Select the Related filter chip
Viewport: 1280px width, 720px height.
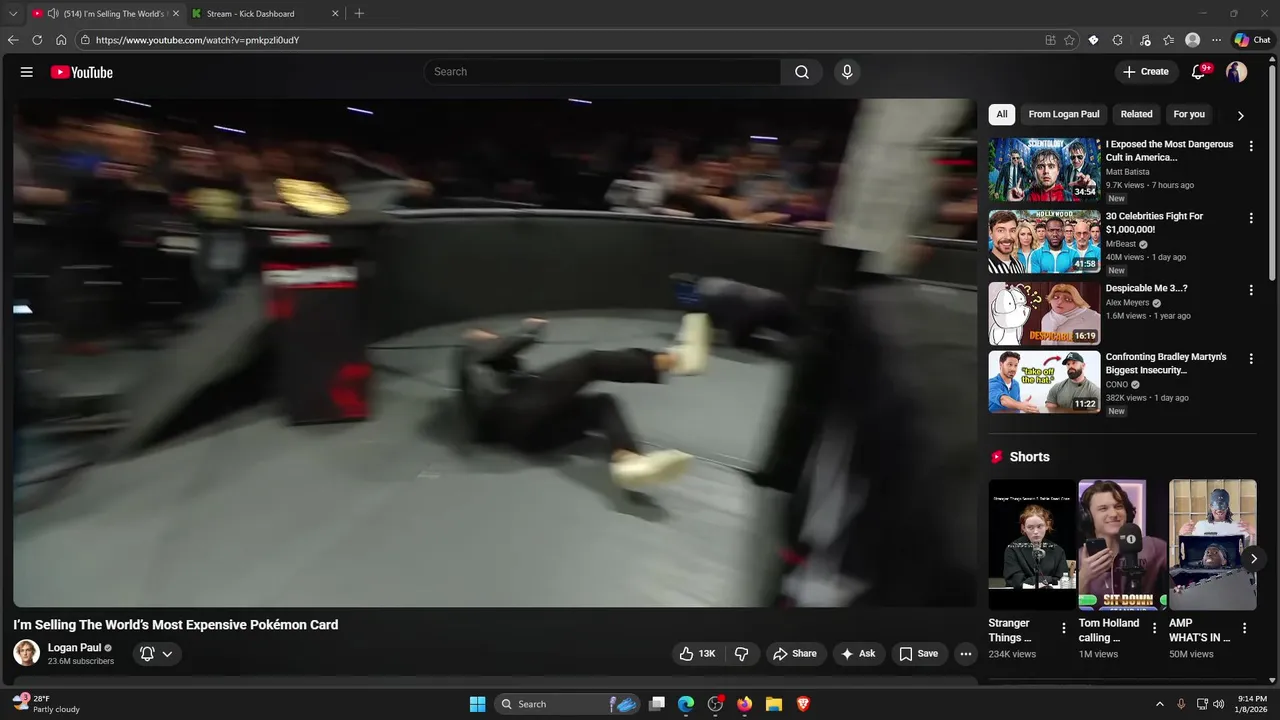tap(1137, 114)
